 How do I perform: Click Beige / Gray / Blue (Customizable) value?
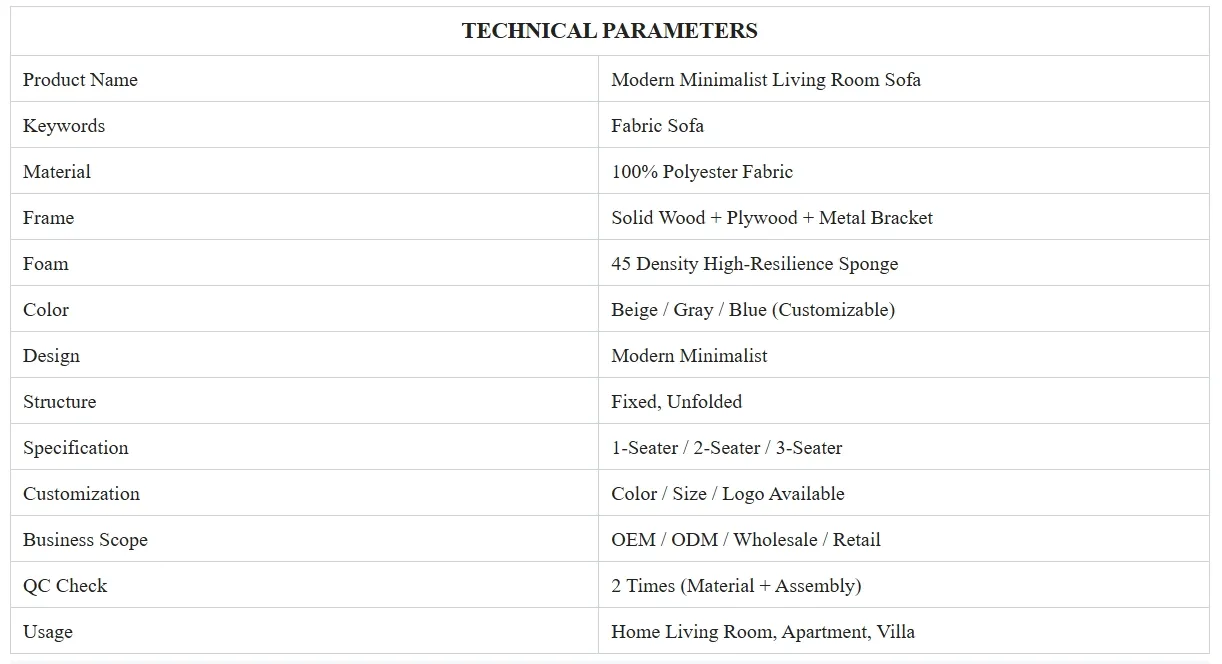click(752, 310)
